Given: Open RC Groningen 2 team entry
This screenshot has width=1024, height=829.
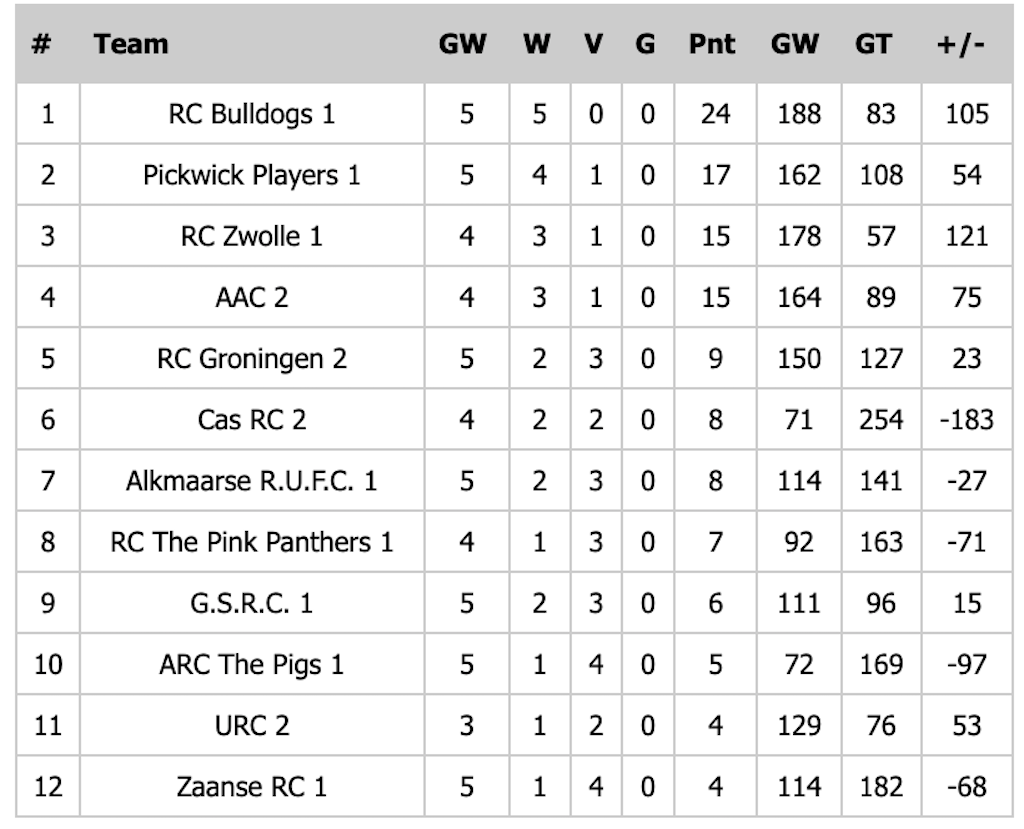Looking at the screenshot, I should (251, 358).
